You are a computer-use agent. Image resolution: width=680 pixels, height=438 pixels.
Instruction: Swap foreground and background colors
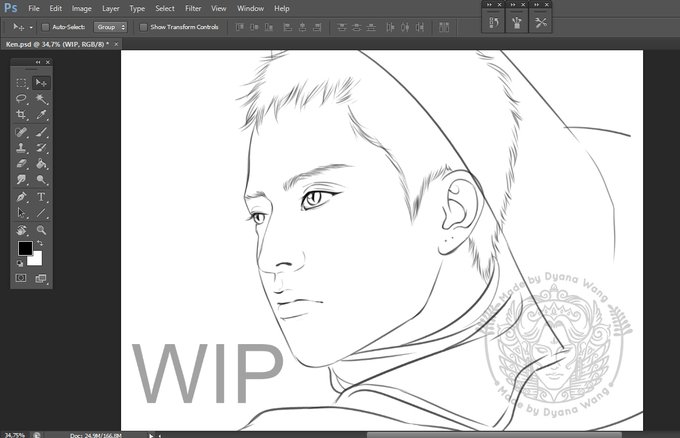coord(40,243)
